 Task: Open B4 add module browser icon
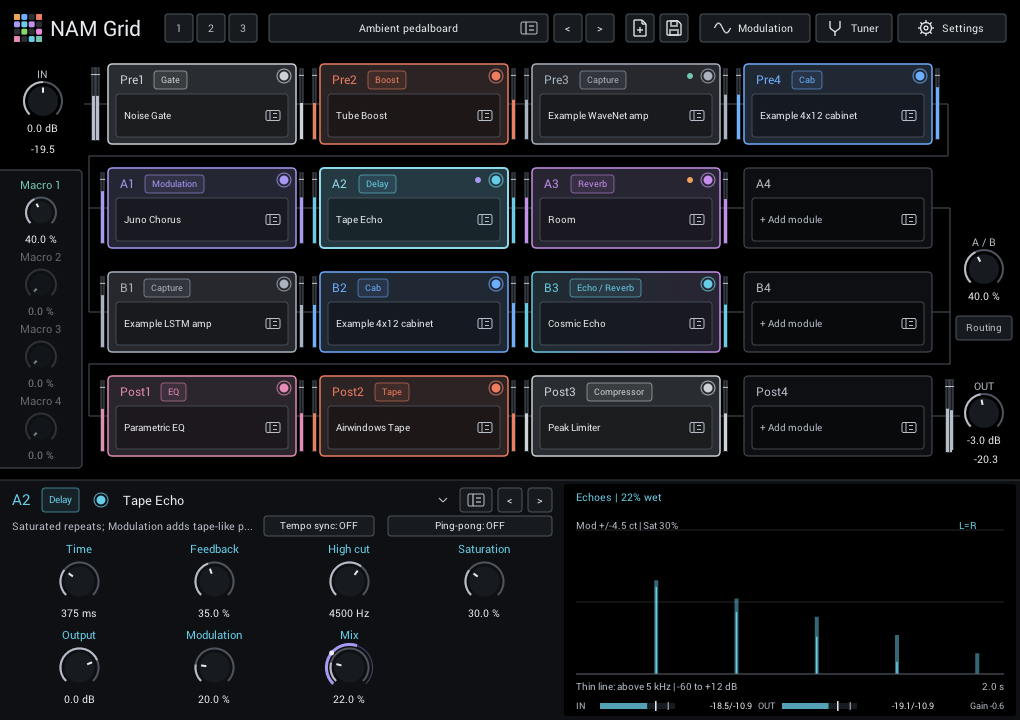click(909, 323)
